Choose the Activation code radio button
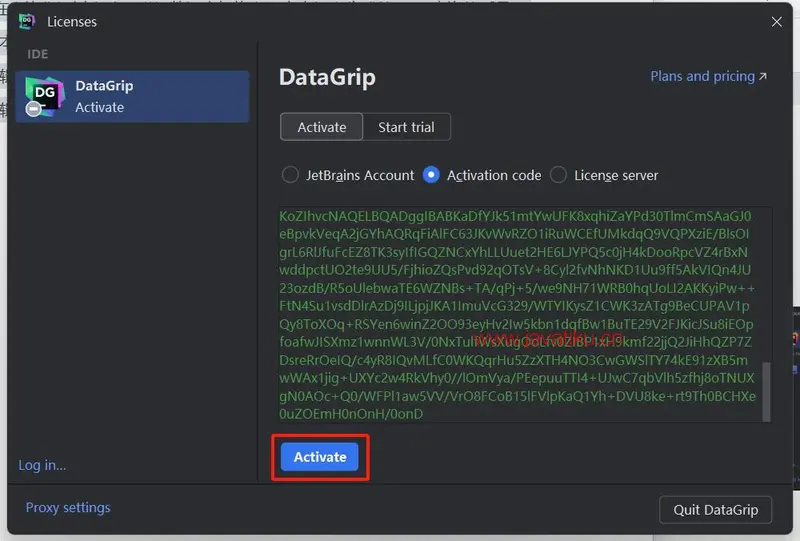 [431, 175]
